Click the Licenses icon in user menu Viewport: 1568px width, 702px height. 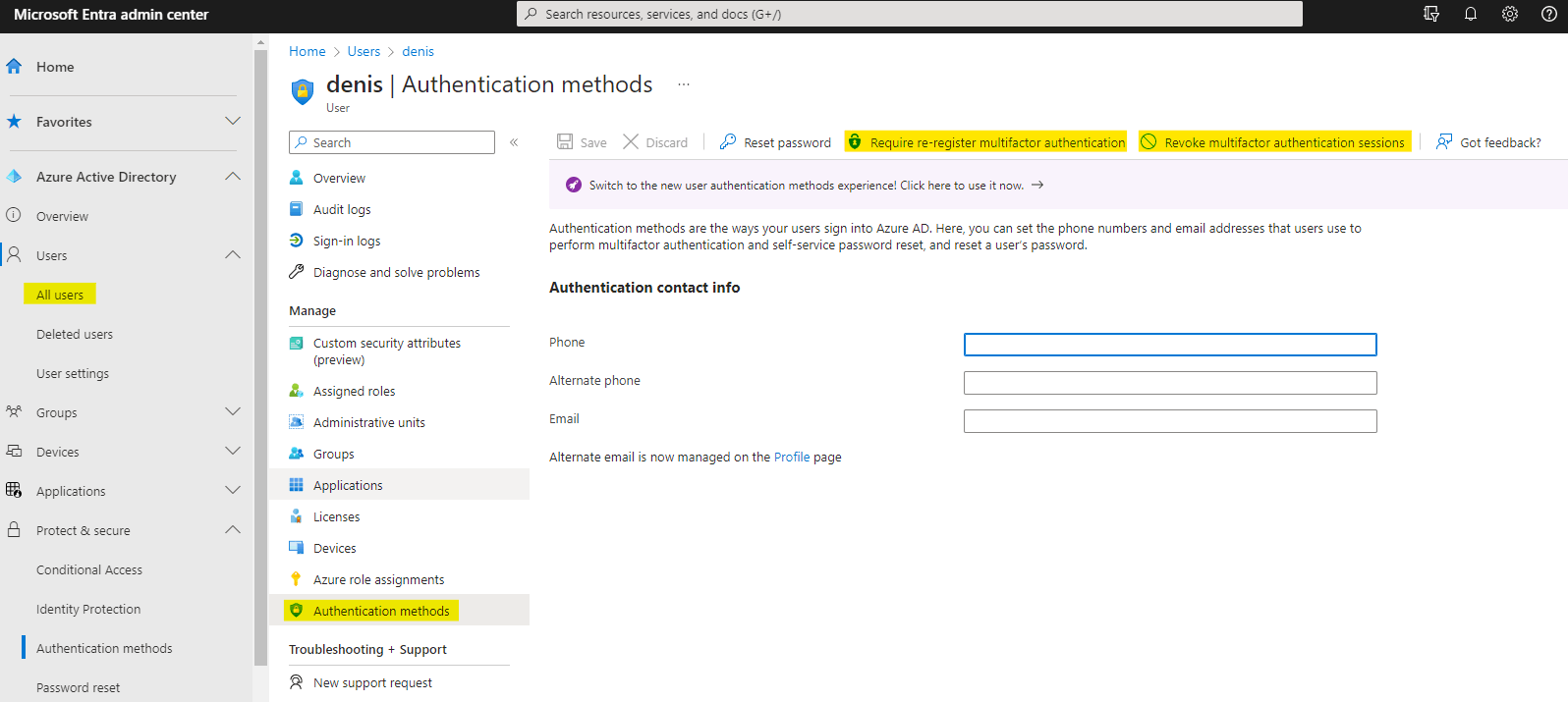pyautogui.click(x=296, y=516)
